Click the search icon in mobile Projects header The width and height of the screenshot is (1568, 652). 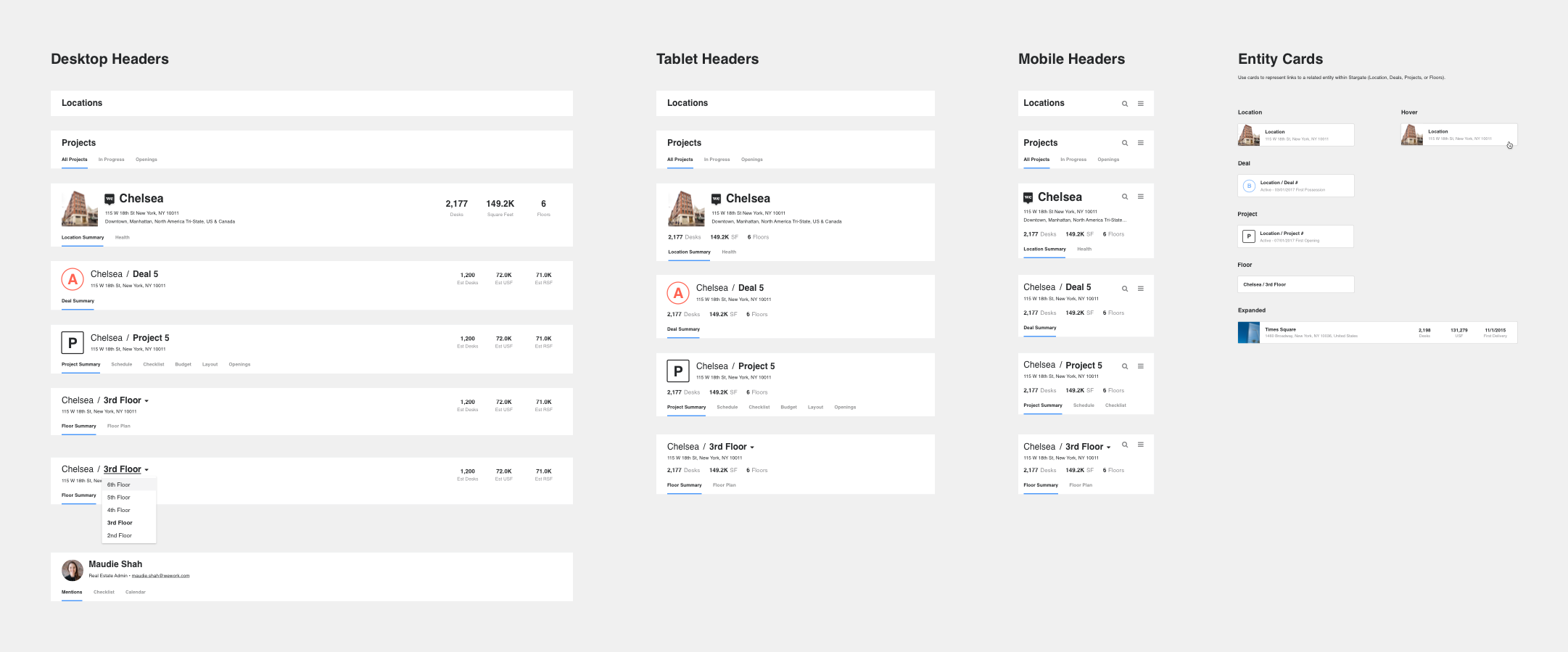click(x=1125, y=143)
